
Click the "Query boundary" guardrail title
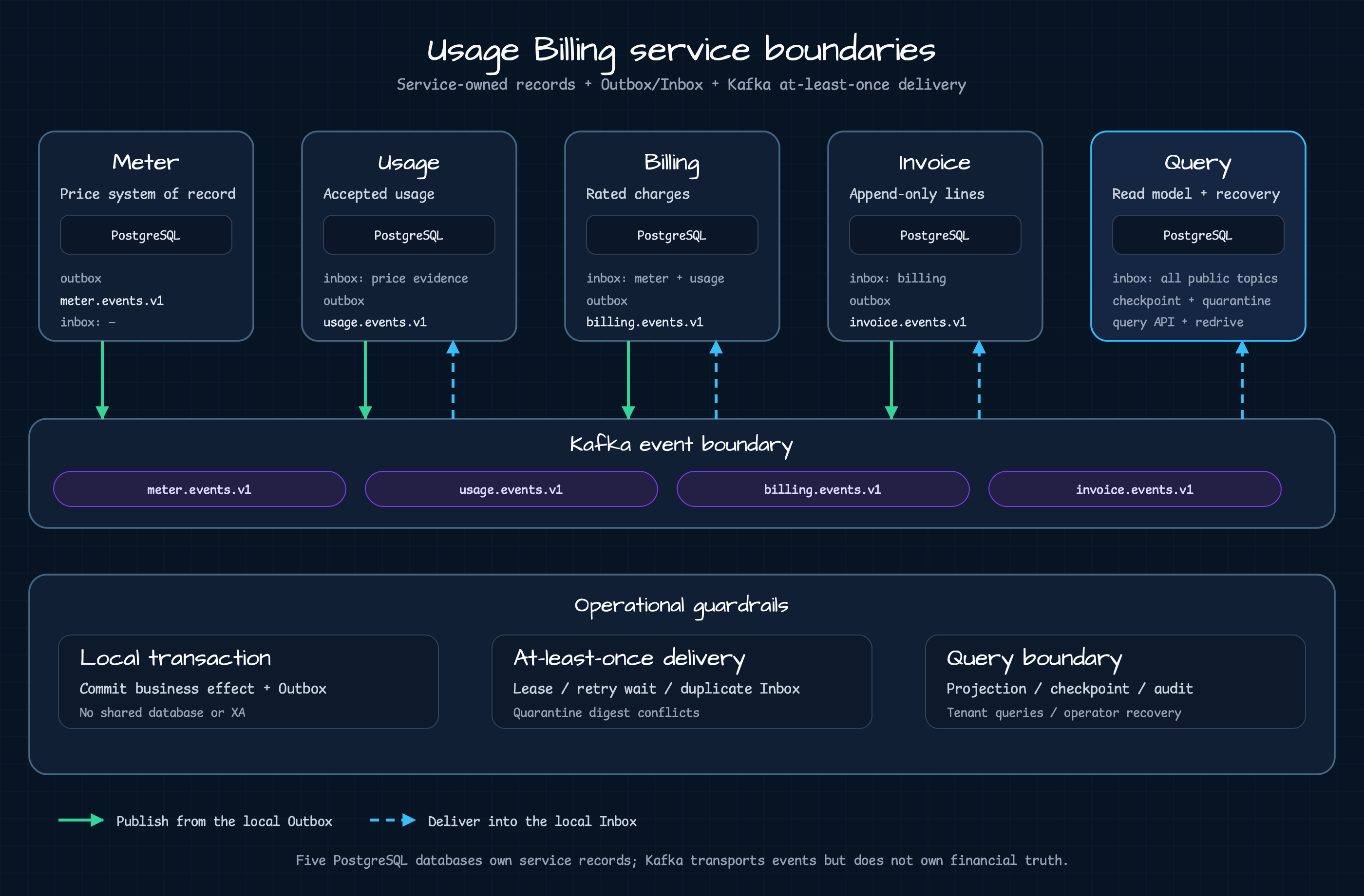click(1035, 659)
